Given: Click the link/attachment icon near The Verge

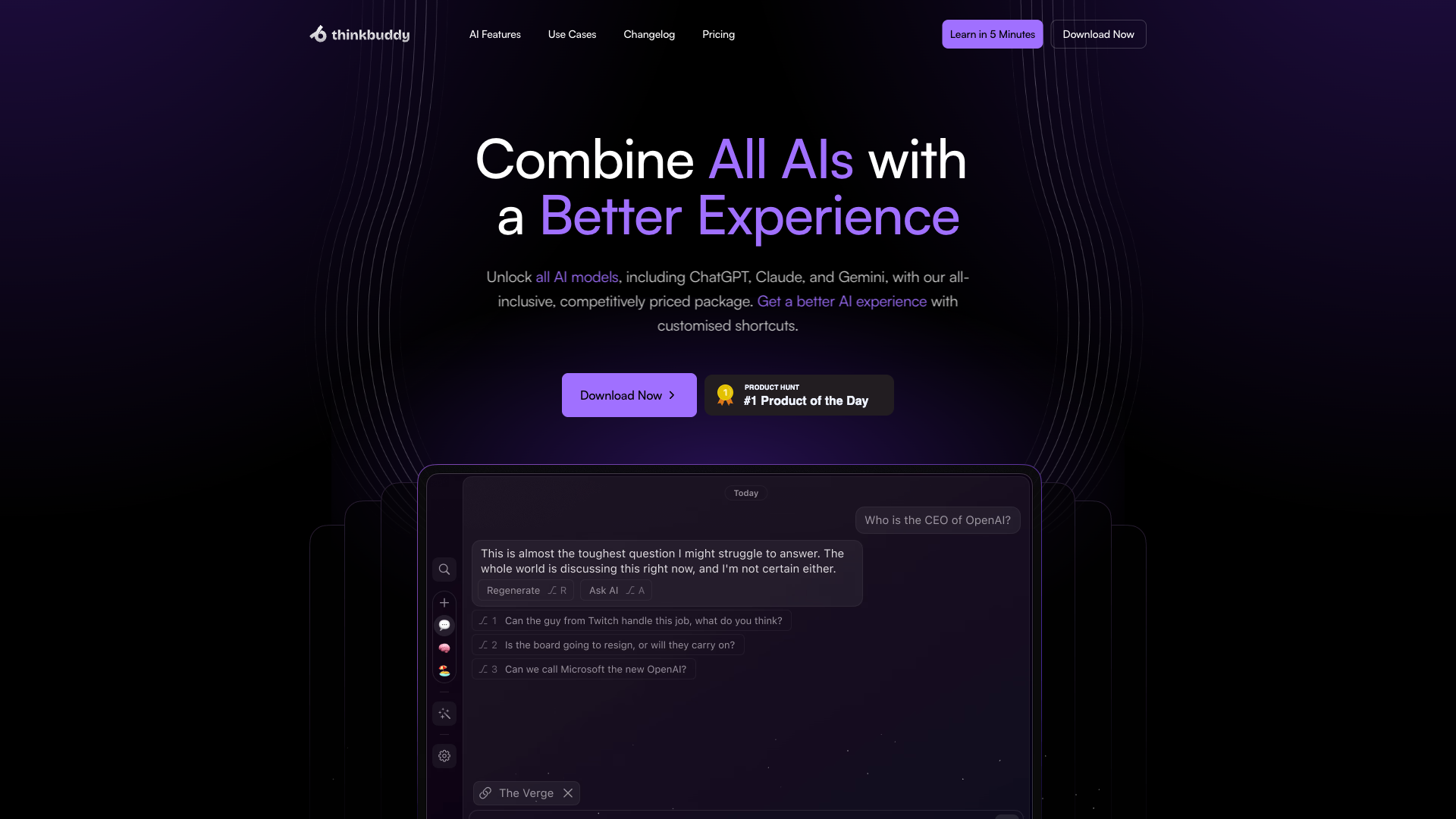Looking at the screenshot, I should pos(486,792).
